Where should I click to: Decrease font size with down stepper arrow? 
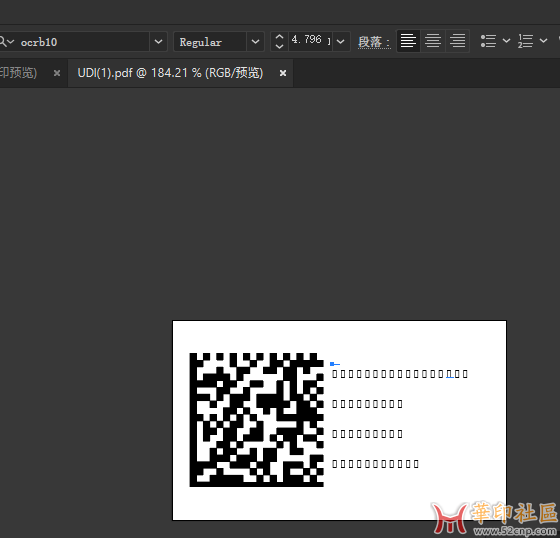tap(280, 47)
